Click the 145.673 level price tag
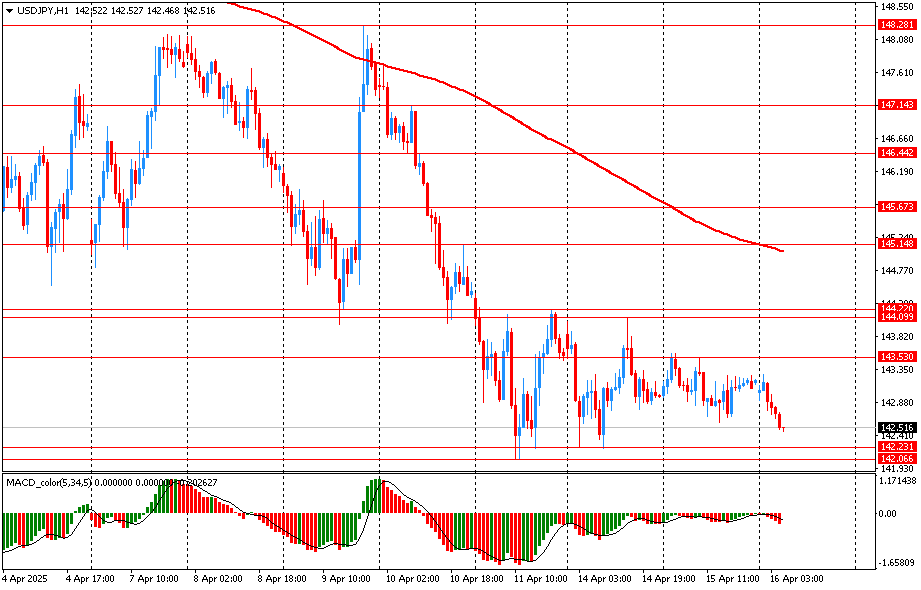The image size is (921, 590). pos(896,207)
